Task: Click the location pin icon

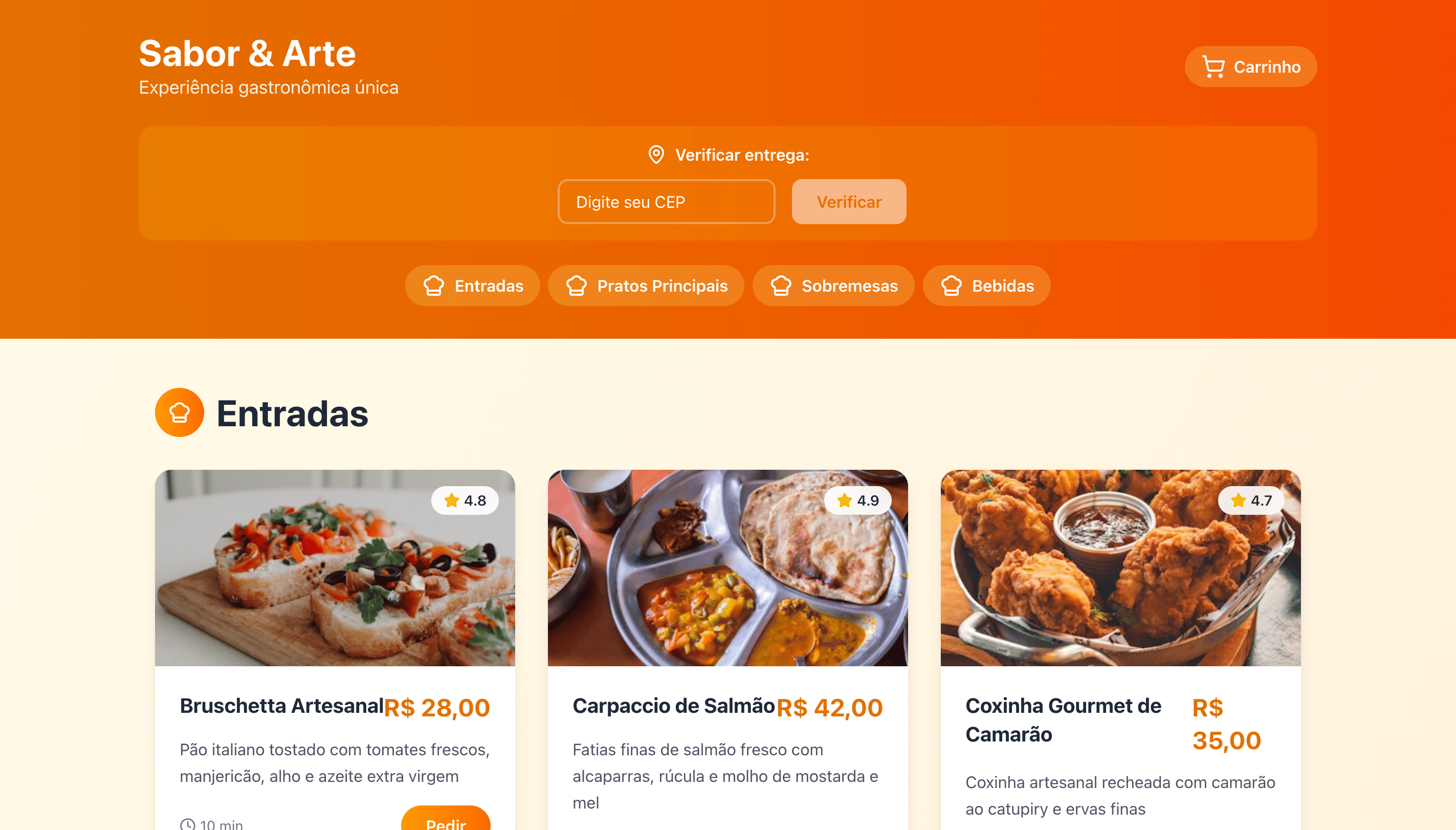Action: click(656, 155)
